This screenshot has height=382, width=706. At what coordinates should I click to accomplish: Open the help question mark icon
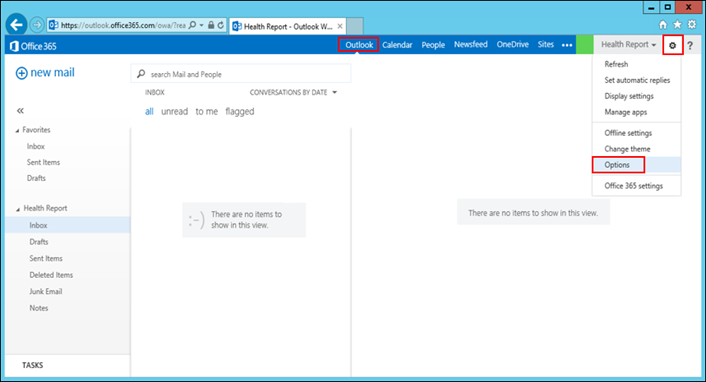(690, 45)
